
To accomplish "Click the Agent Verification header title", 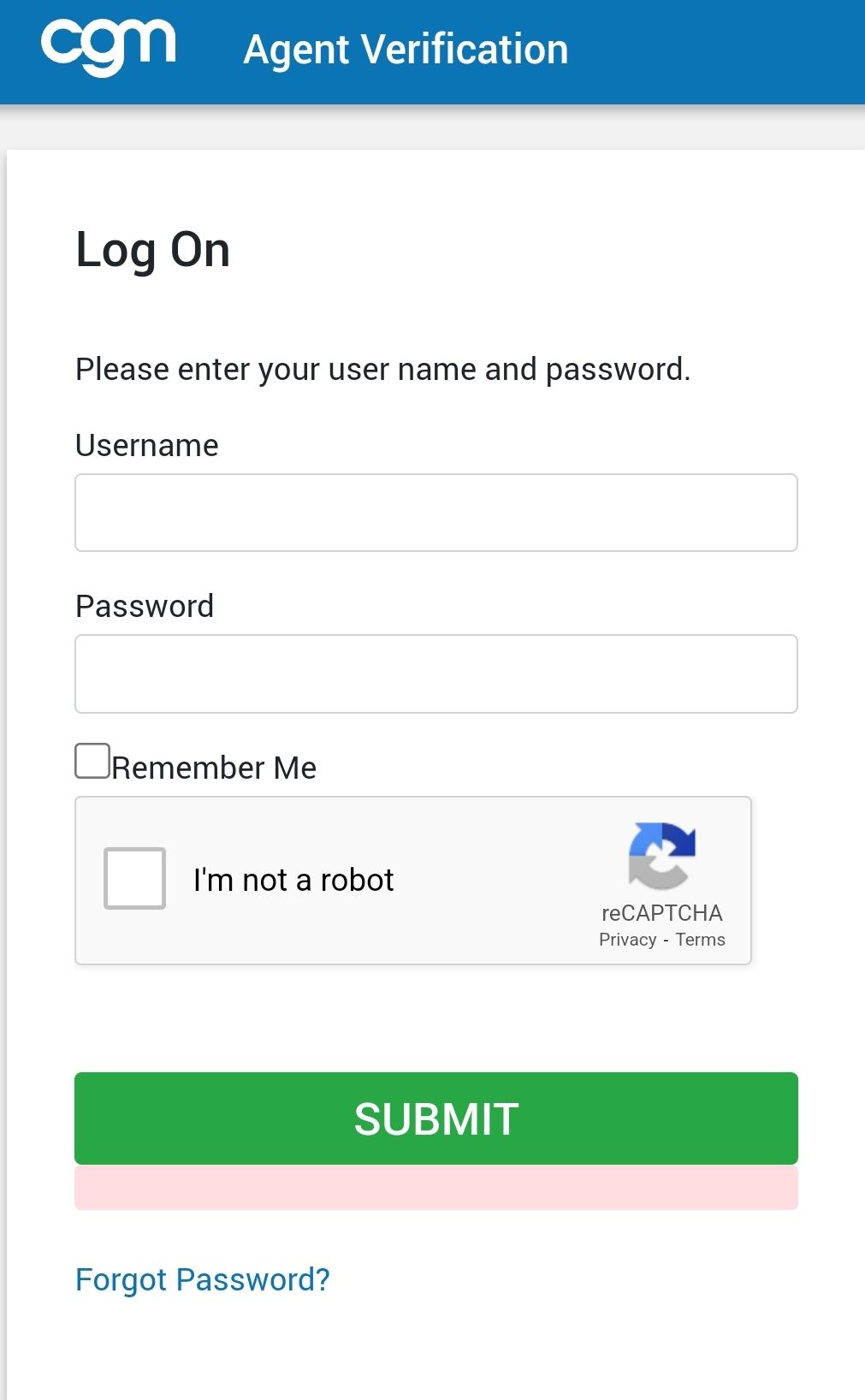I will pyautogui.click(x=406, y=50).
